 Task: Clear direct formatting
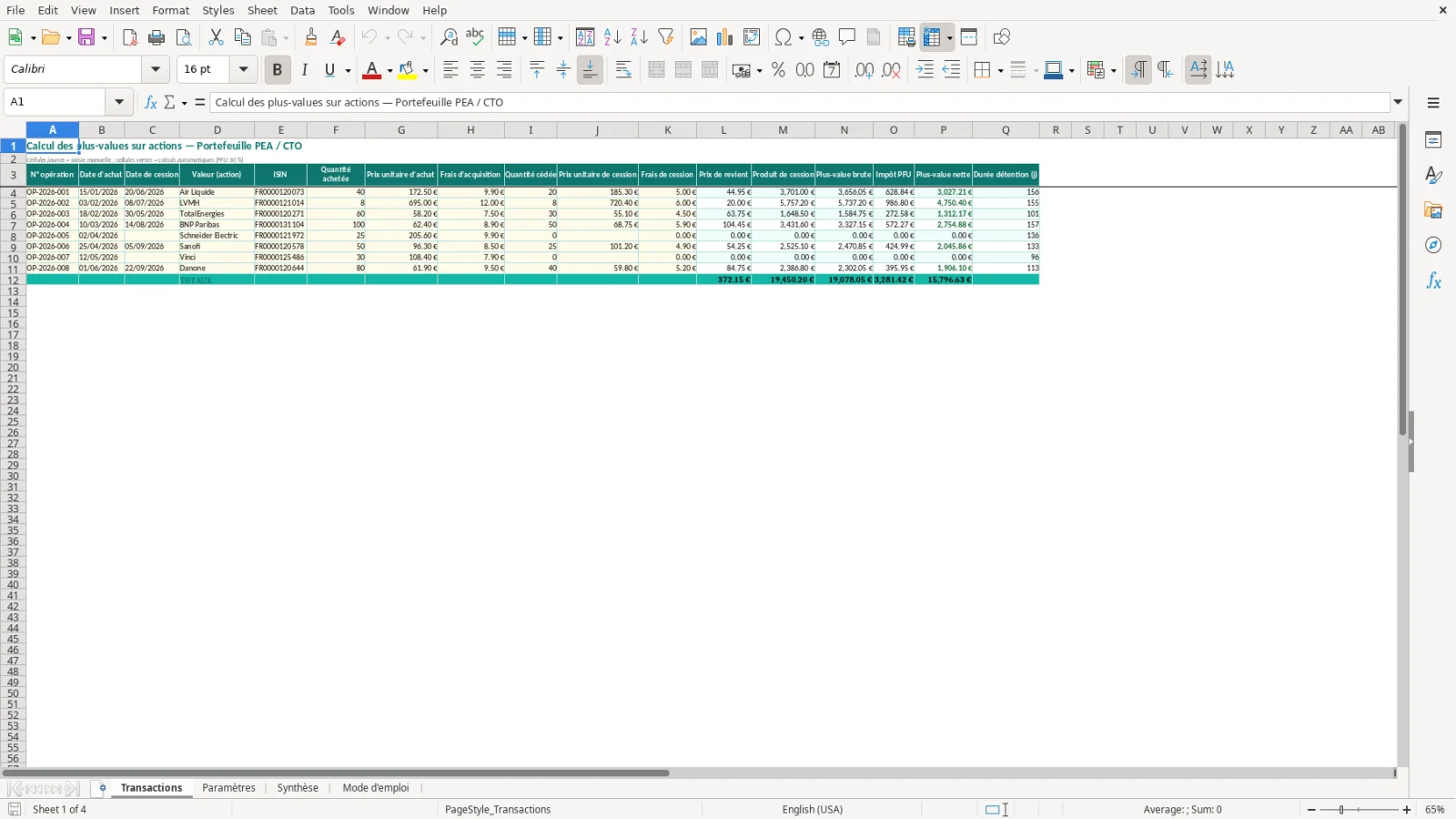[338, 37]
